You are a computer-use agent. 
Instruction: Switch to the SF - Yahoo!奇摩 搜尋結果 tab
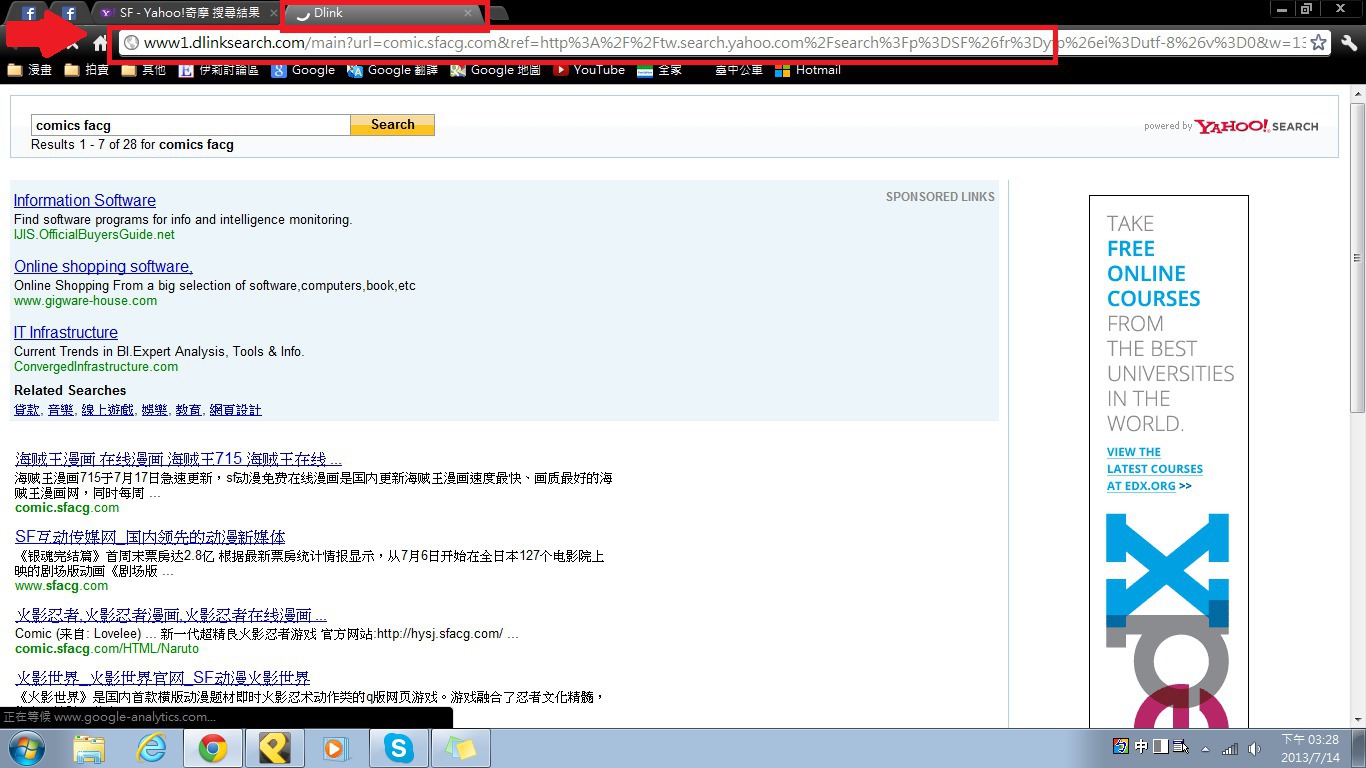[x=186, y=13]
